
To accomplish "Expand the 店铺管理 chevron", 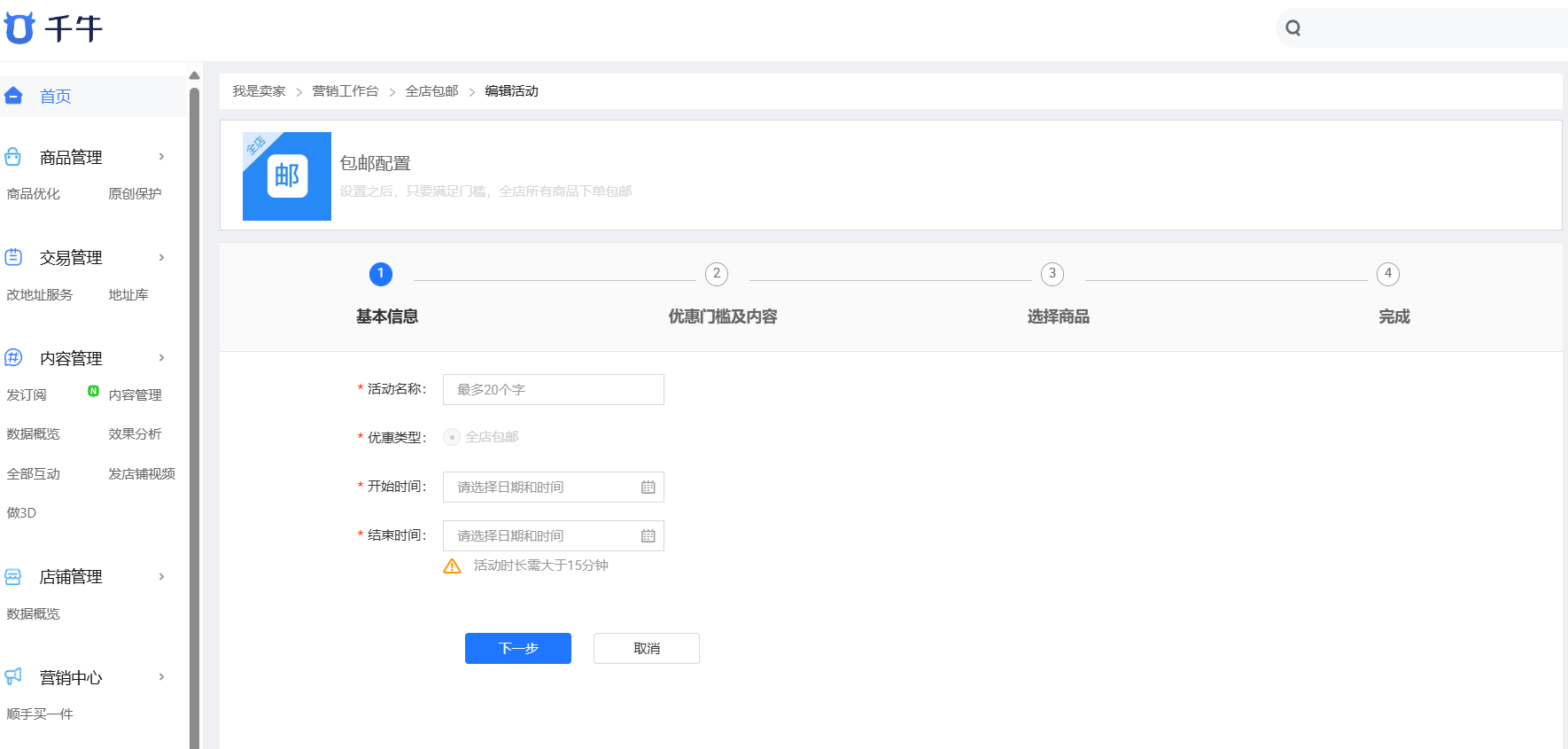I will [x=161, y=576].
